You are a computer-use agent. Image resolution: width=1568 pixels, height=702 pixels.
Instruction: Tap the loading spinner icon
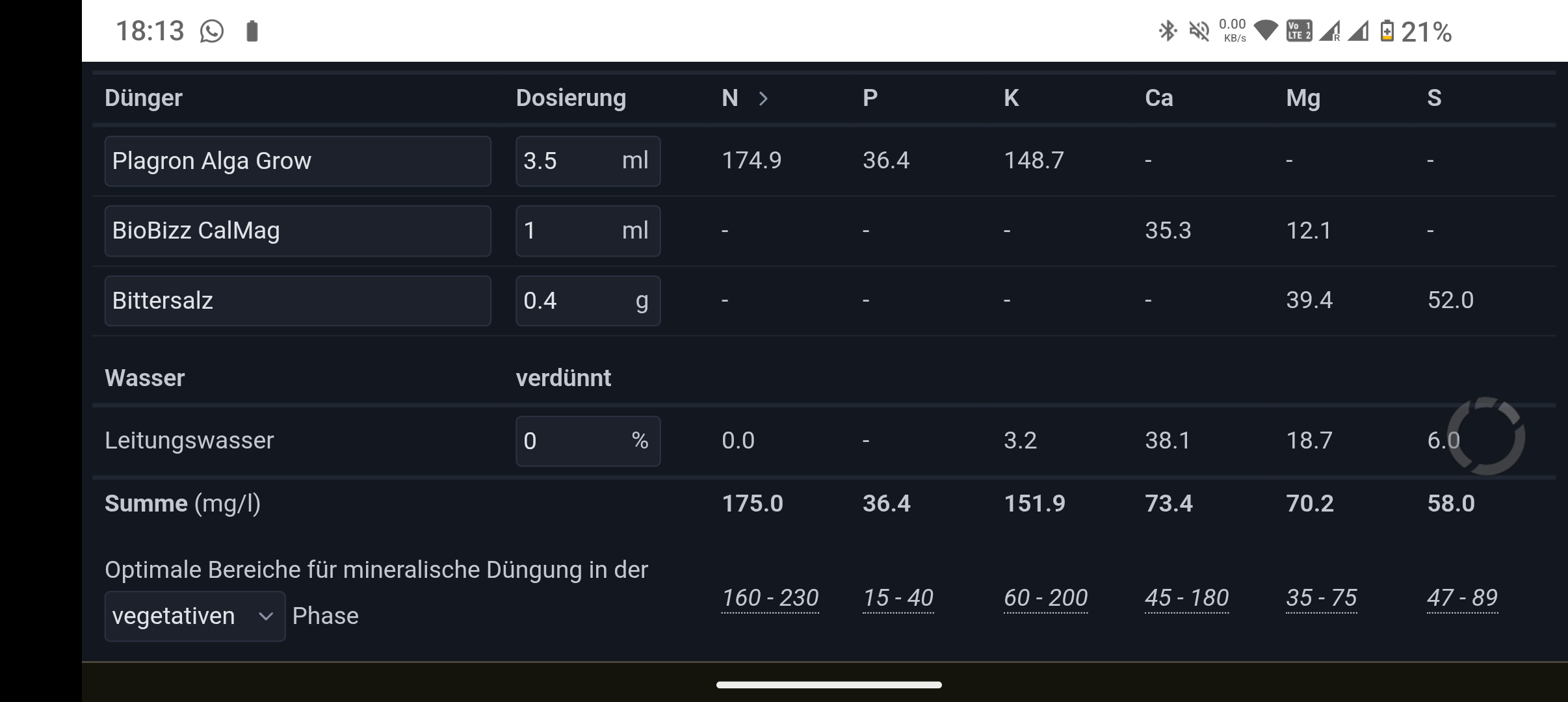[x=1486, y=435]
